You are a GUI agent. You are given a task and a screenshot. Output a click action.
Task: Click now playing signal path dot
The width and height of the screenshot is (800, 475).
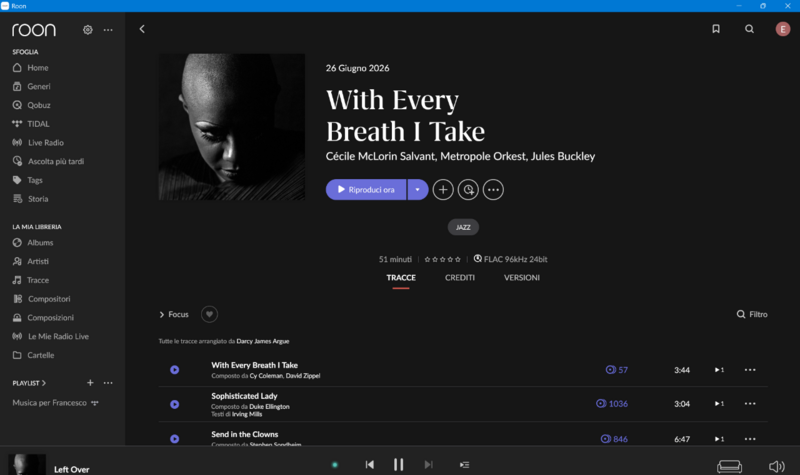(335, 465)
